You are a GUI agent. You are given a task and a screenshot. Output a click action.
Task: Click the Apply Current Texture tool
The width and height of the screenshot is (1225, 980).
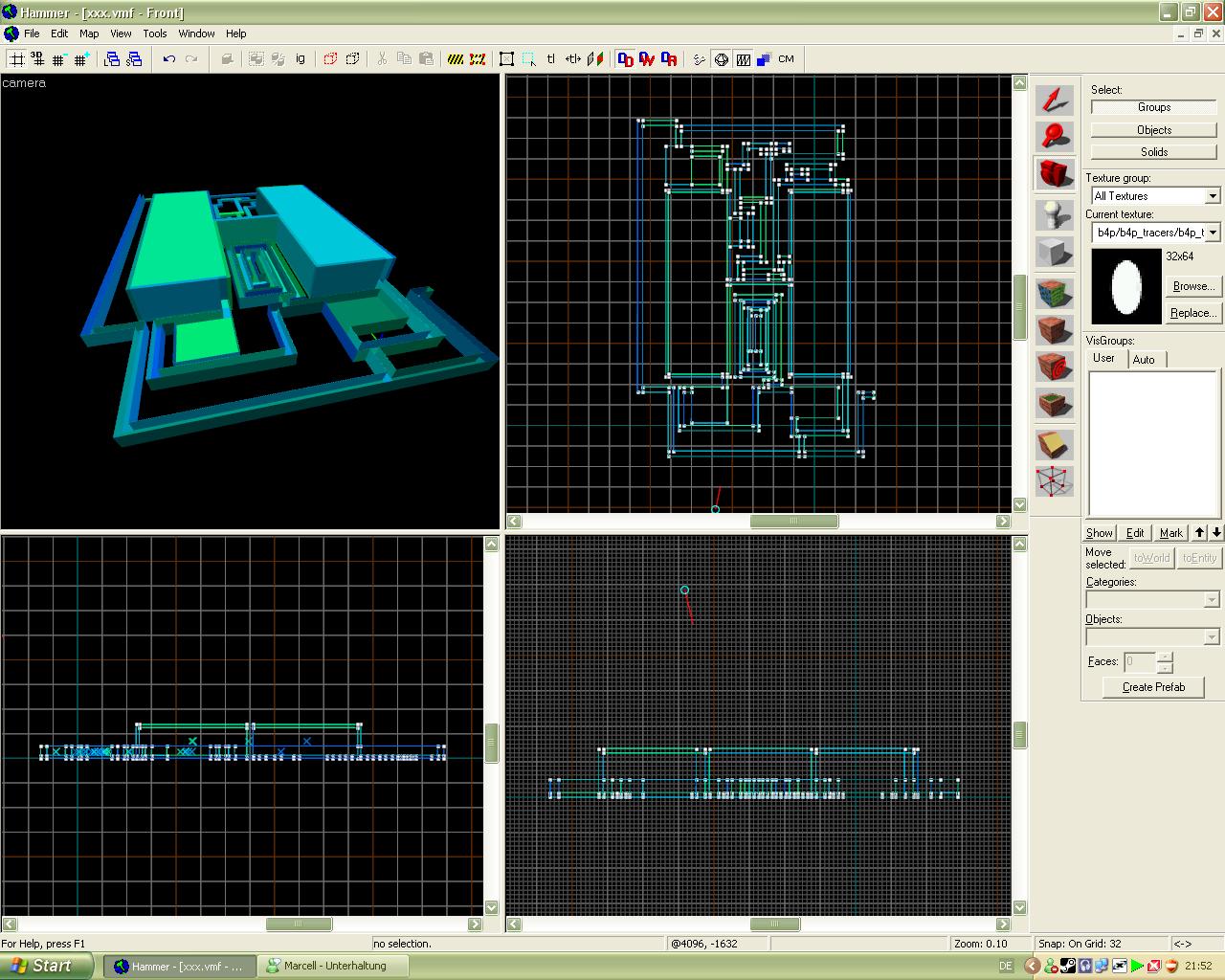pos(1055,330)
